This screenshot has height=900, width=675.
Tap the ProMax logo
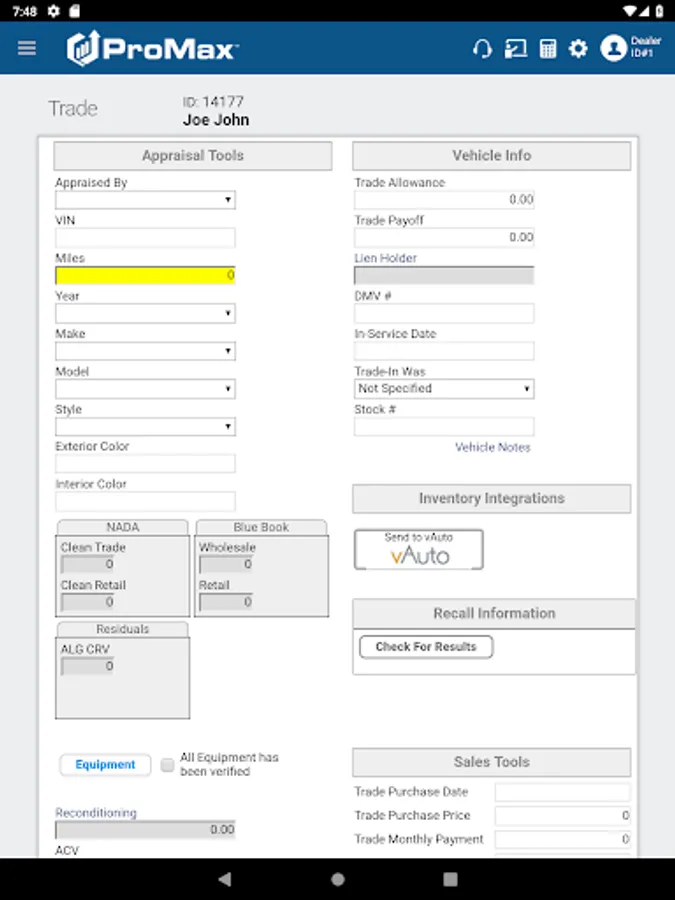(152, 48)
